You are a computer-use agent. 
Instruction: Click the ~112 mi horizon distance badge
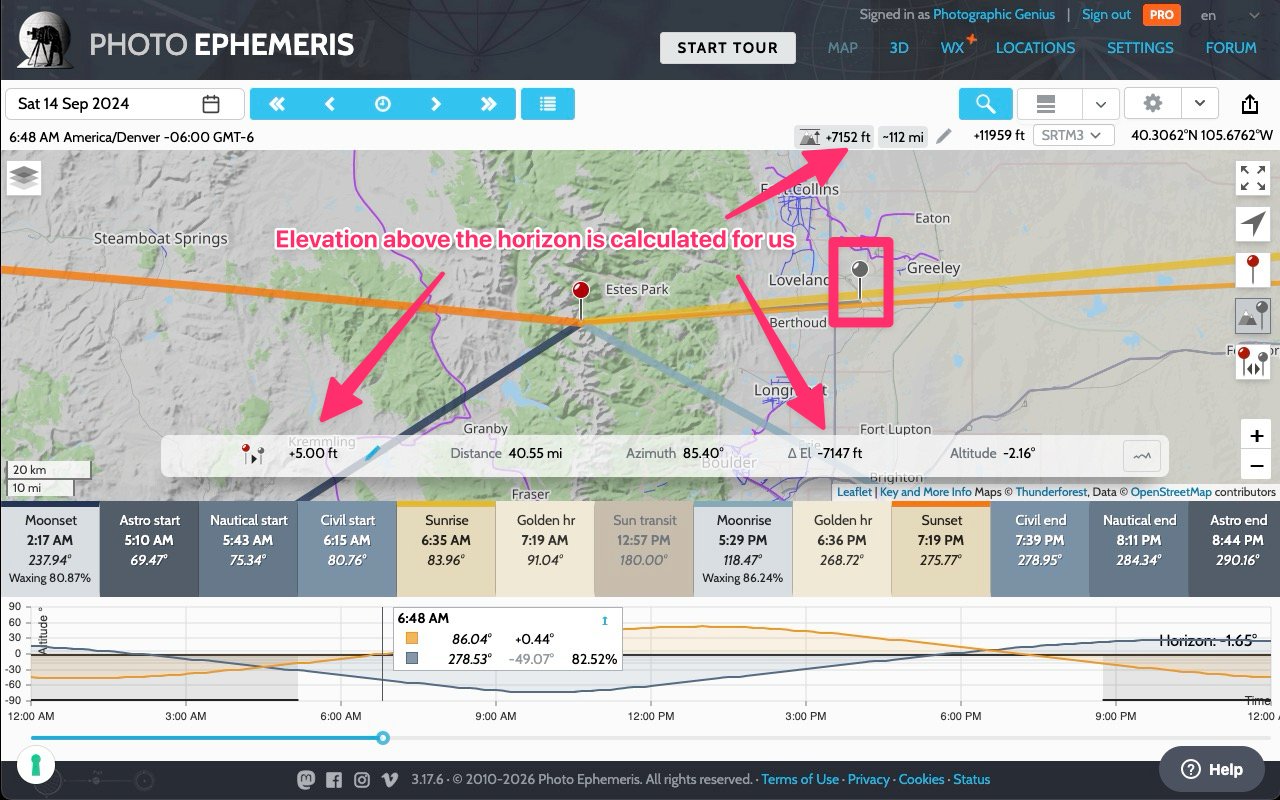(x=903, y=136)
